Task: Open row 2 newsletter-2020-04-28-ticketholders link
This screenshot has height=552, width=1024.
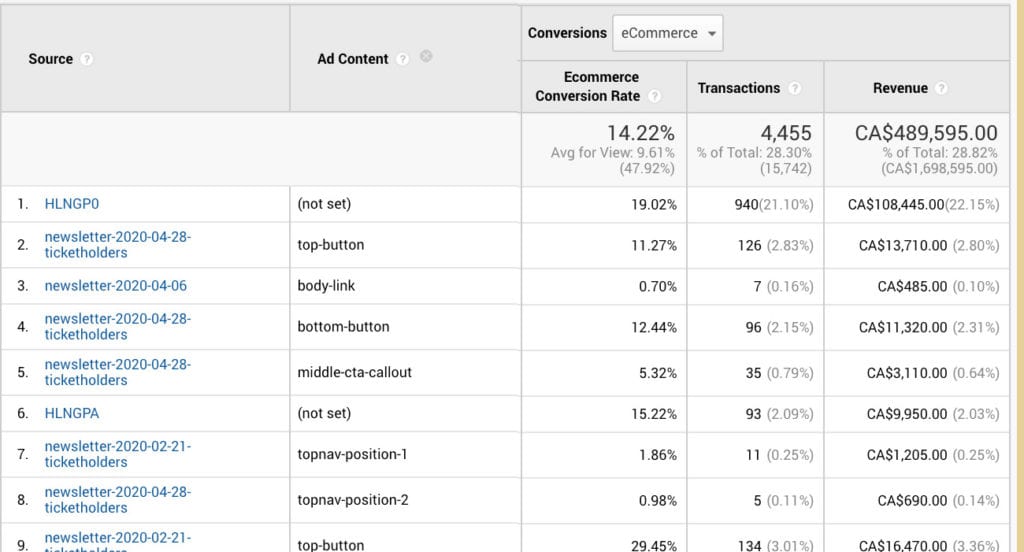Action: click(x=117, y=245)
